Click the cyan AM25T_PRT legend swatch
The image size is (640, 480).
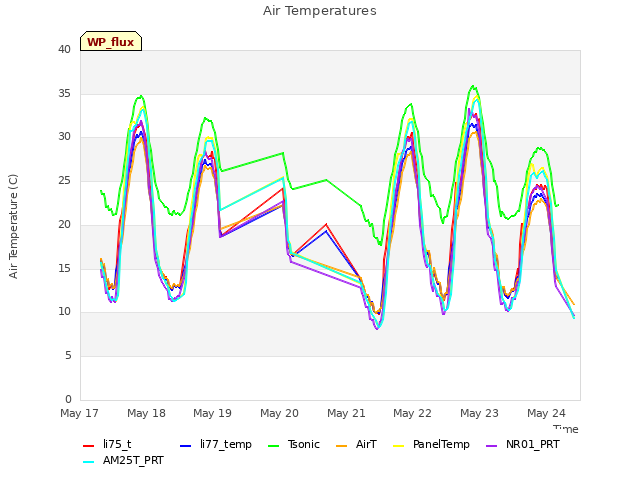tap(89, 462)
